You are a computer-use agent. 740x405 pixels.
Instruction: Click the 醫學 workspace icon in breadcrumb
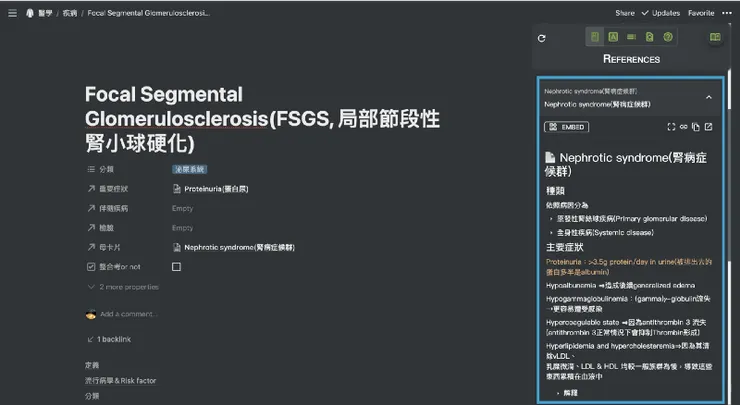(x=30, y=13)
